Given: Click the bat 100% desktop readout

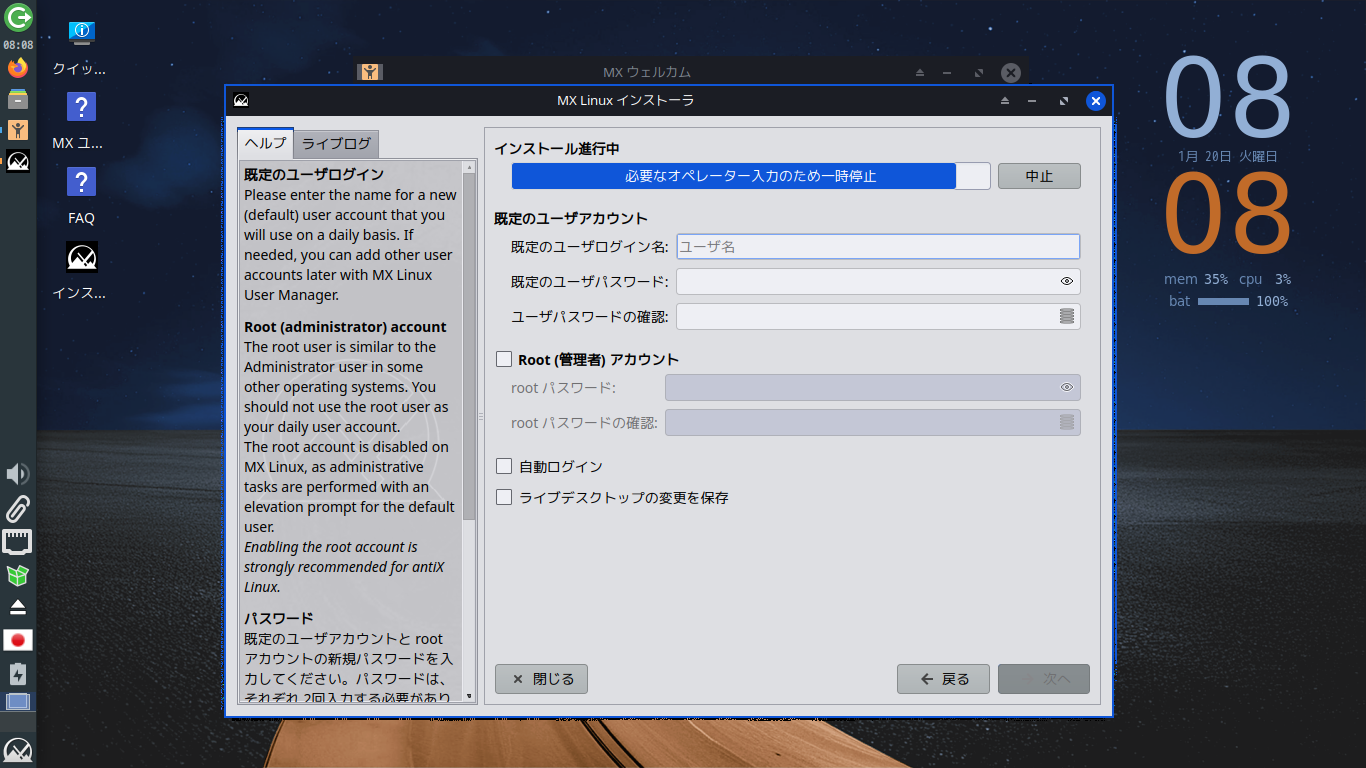Looking at the screenshot, I should coord(1228,301).
